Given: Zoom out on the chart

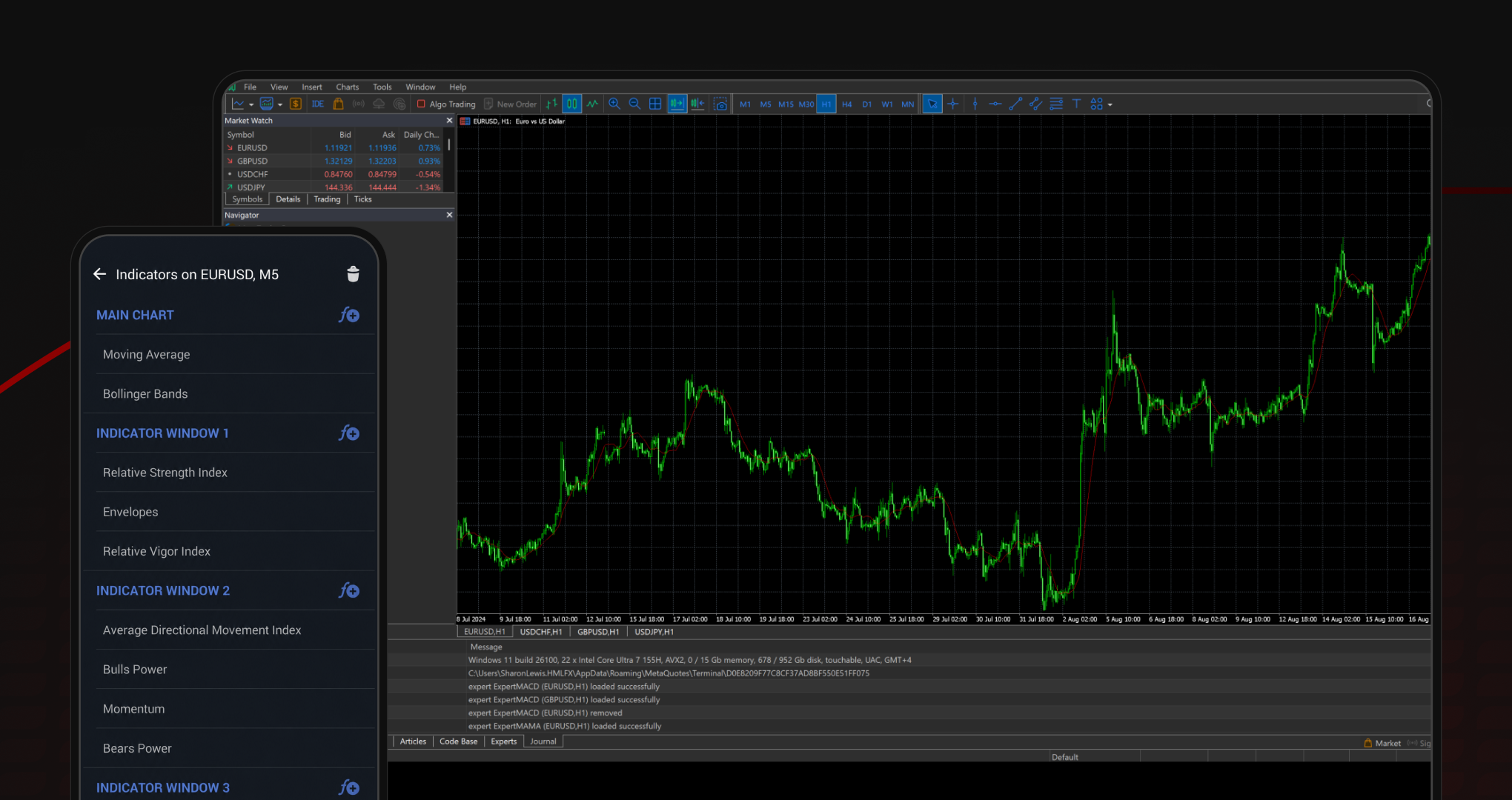Looking at the screenshot, I should pyautogui.click(x=635, y=104).
